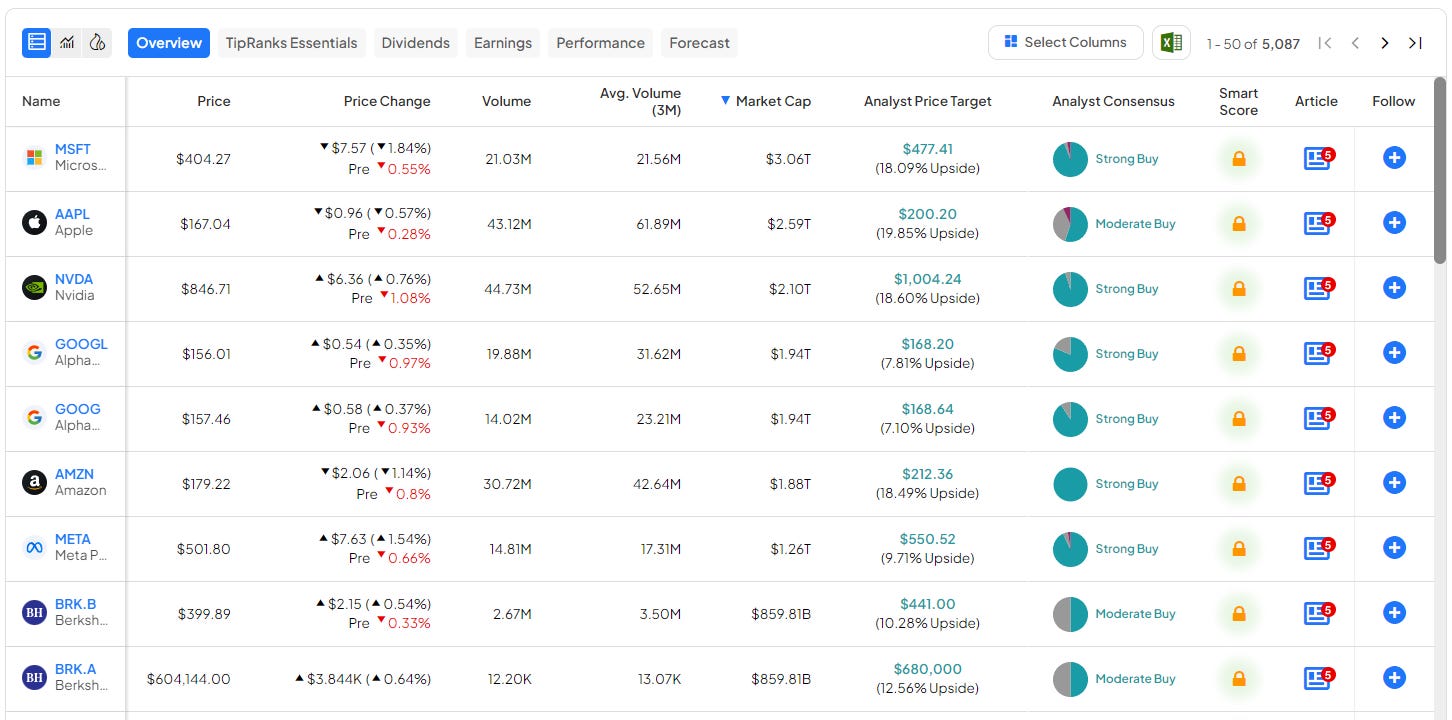
Task: Click the Amazon logo thumbnail
Action: point(35,483)
